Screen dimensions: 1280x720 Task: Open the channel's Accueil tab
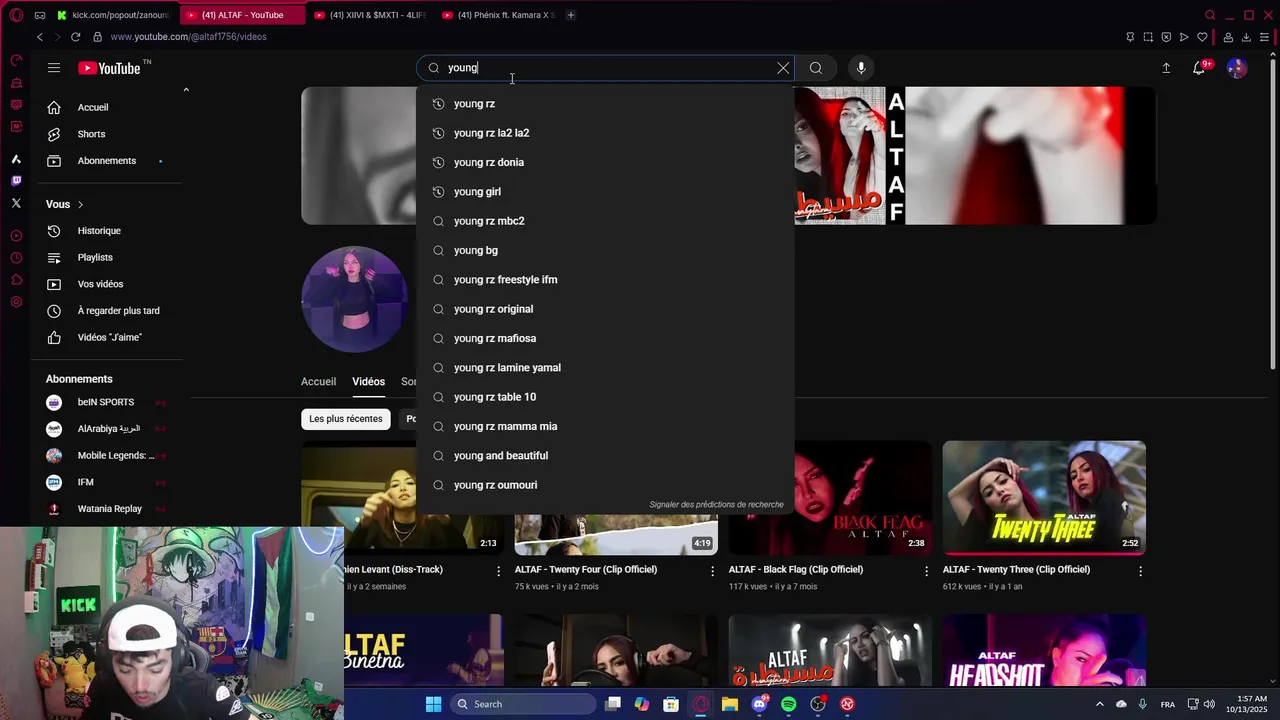[318, 381]
